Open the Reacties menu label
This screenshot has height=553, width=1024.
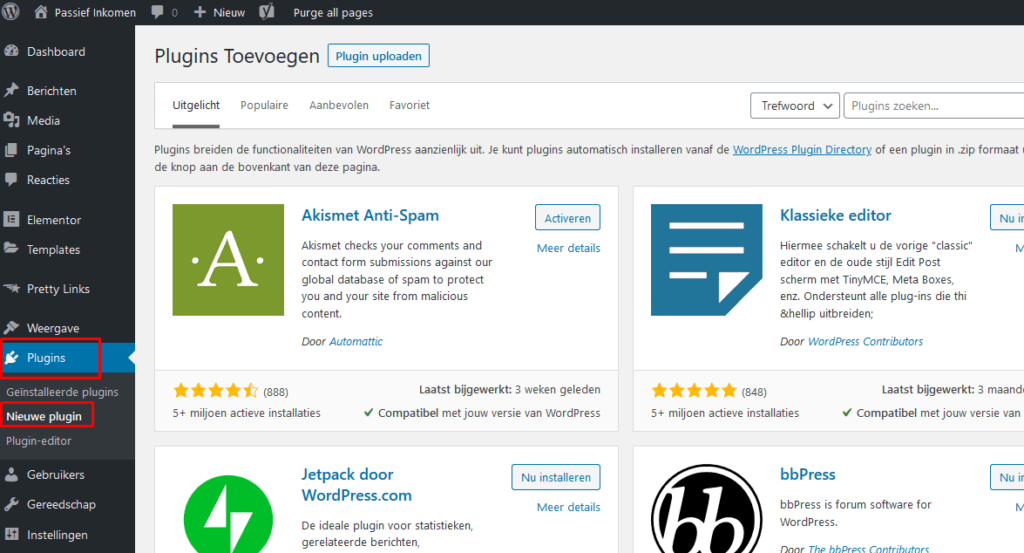click(48, 180)
